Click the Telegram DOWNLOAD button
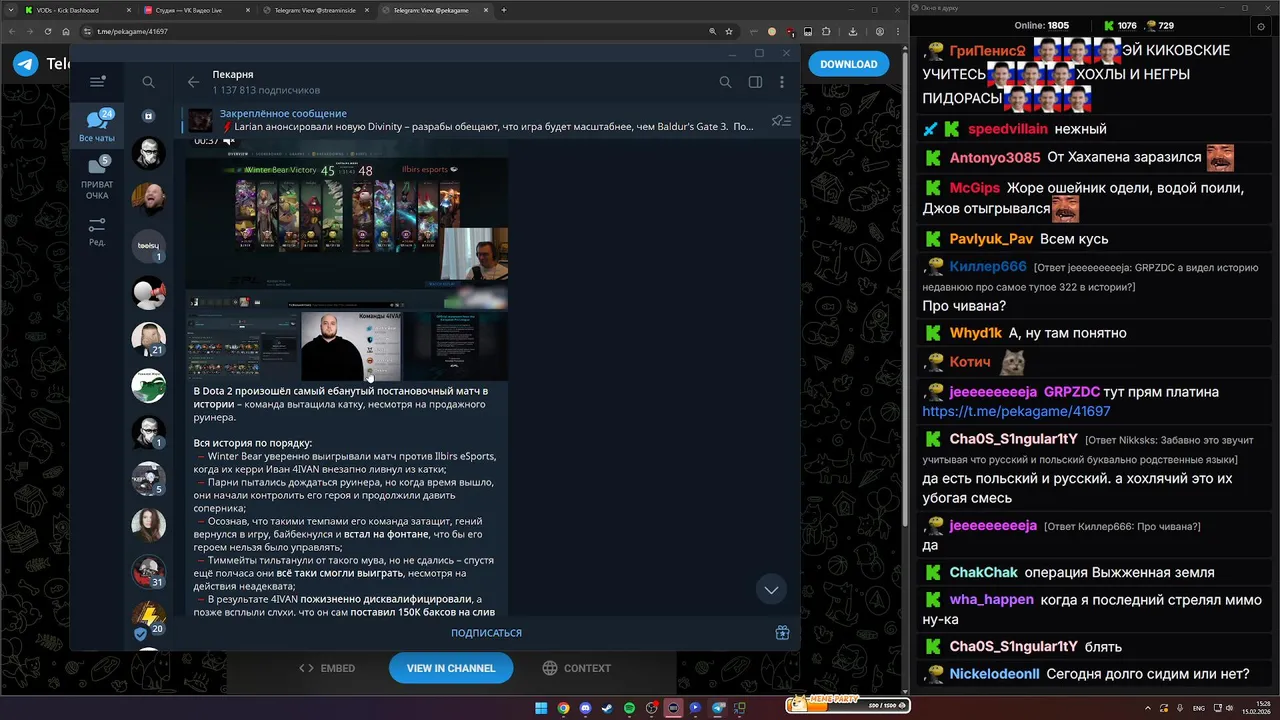 (848, 64)
